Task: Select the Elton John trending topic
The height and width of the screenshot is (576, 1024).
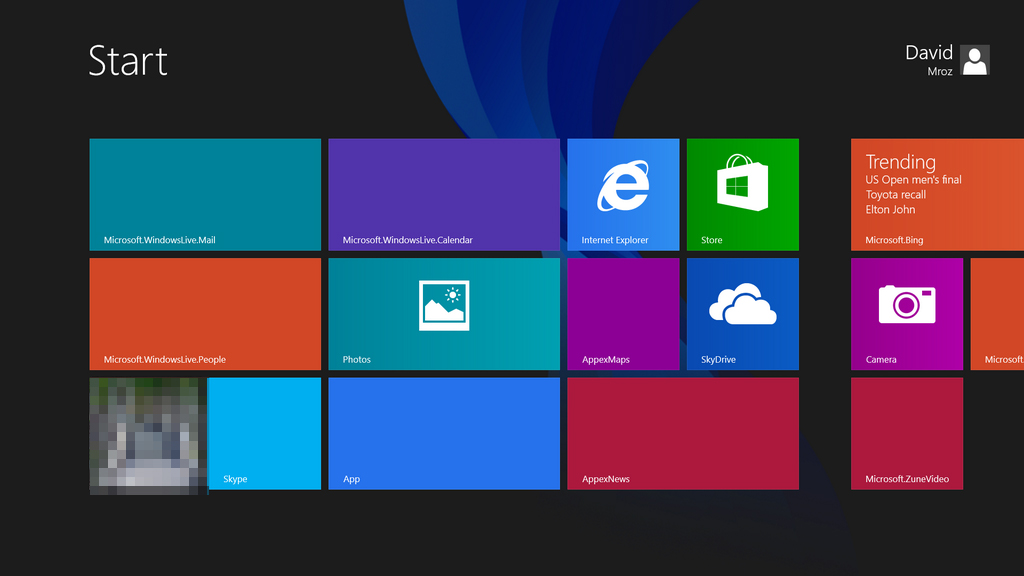Action: coord(890,210)
